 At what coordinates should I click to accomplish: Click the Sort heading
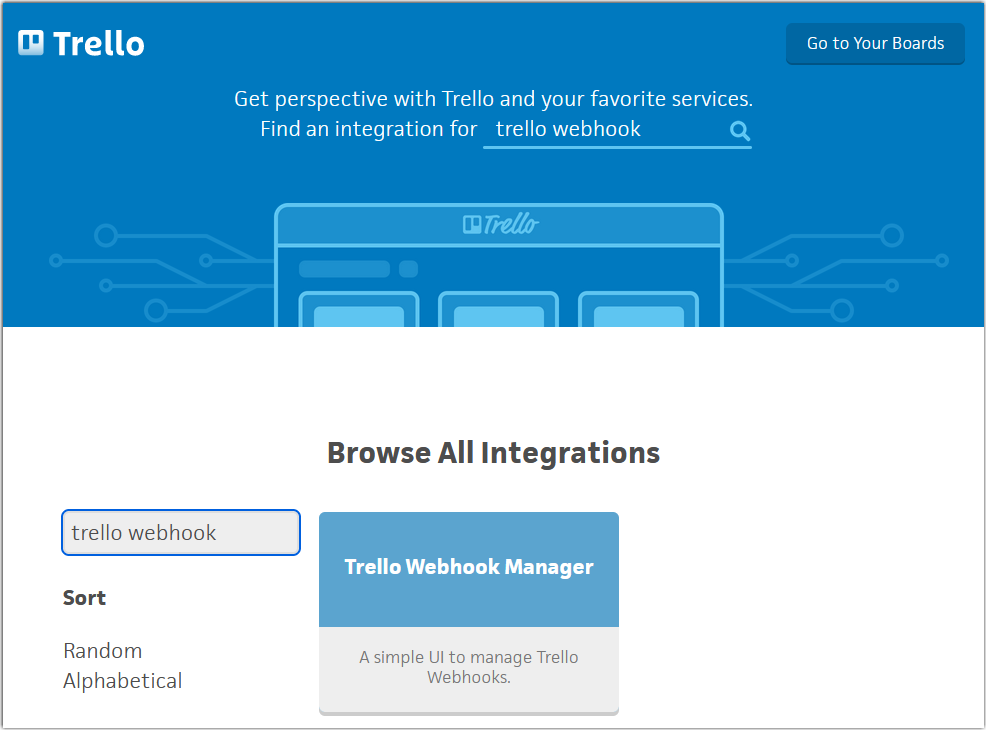pyautogui.click(x=84, y=598)
